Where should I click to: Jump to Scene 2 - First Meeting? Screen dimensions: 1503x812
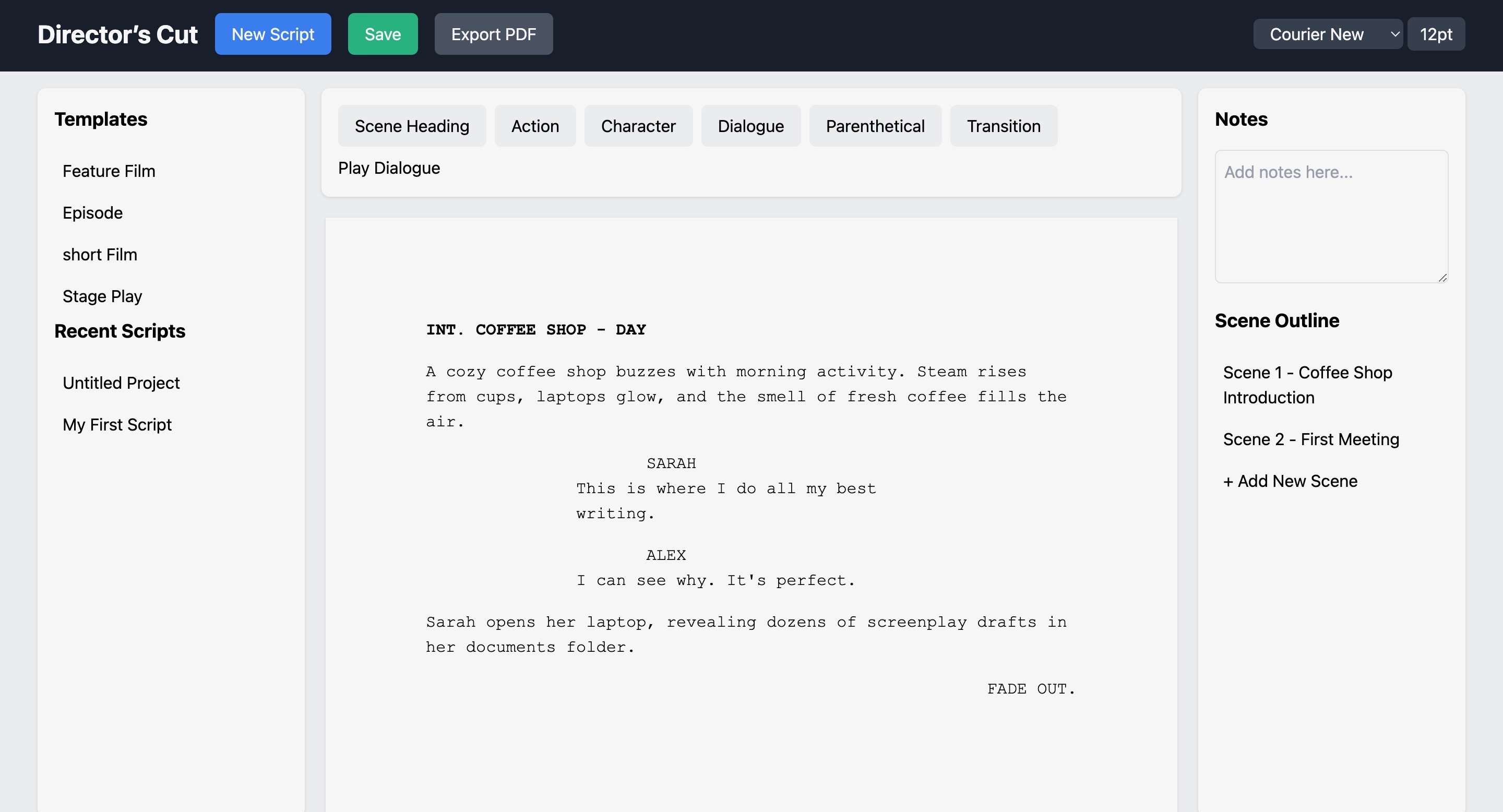pyautogui.click(x=1310, y=439)
